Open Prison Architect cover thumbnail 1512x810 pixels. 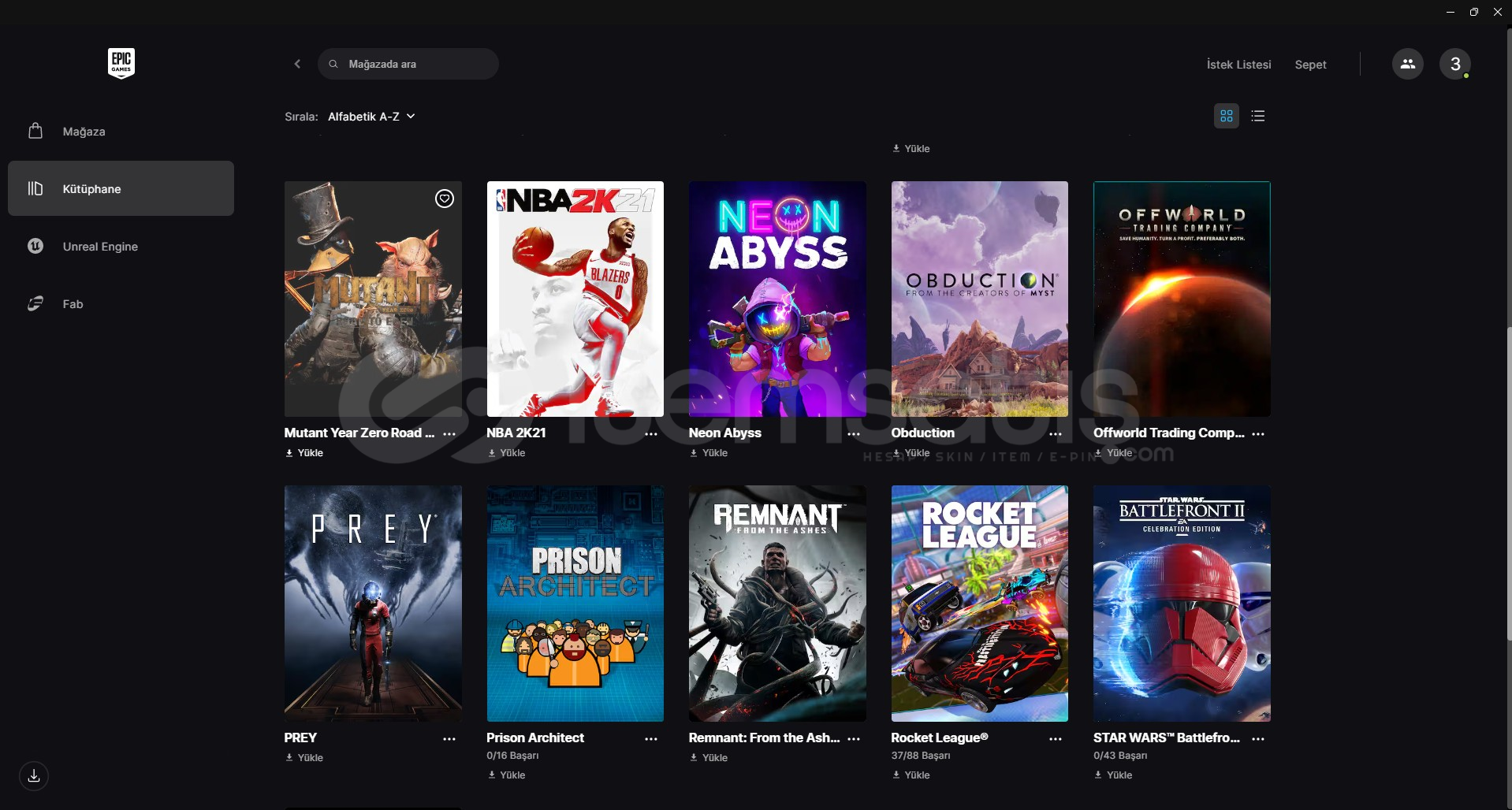point(575,604)
